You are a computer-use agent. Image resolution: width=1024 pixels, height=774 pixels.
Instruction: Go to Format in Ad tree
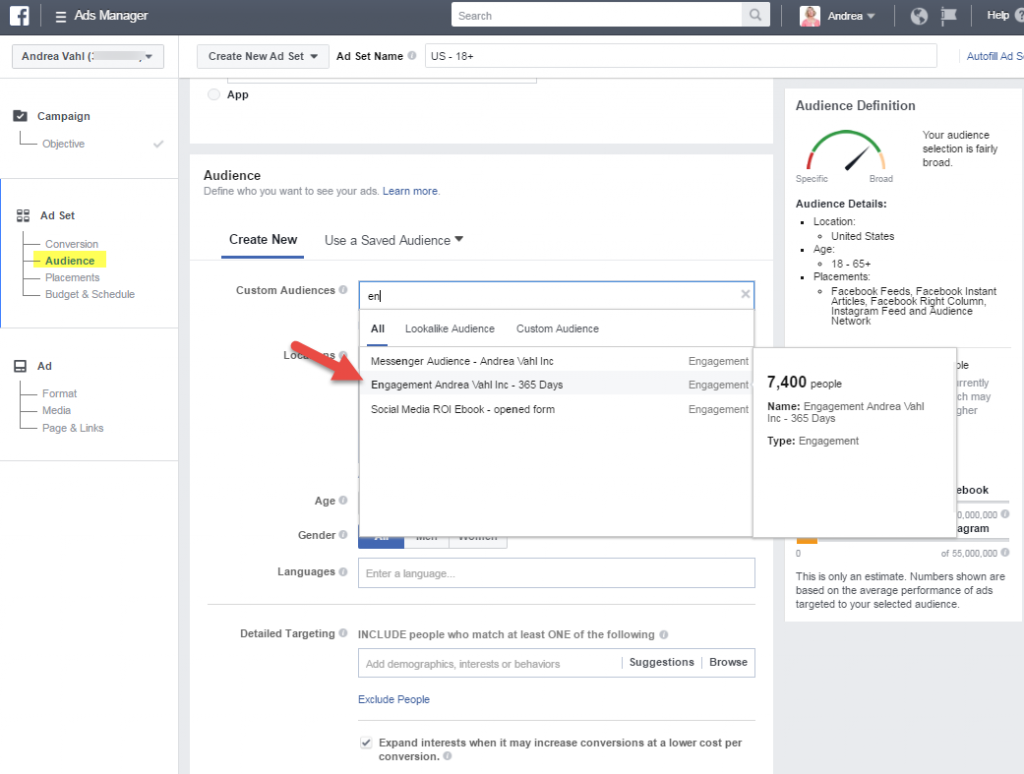click(59, 393)
